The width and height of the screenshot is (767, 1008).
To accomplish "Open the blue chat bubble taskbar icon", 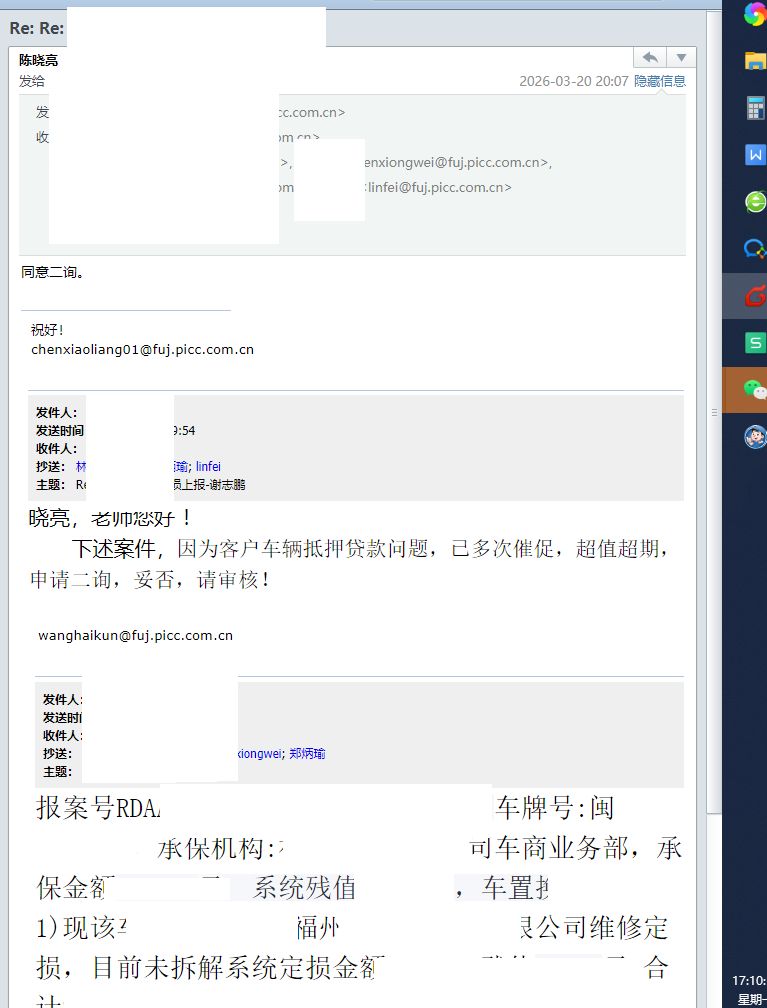I will [755, 248].
